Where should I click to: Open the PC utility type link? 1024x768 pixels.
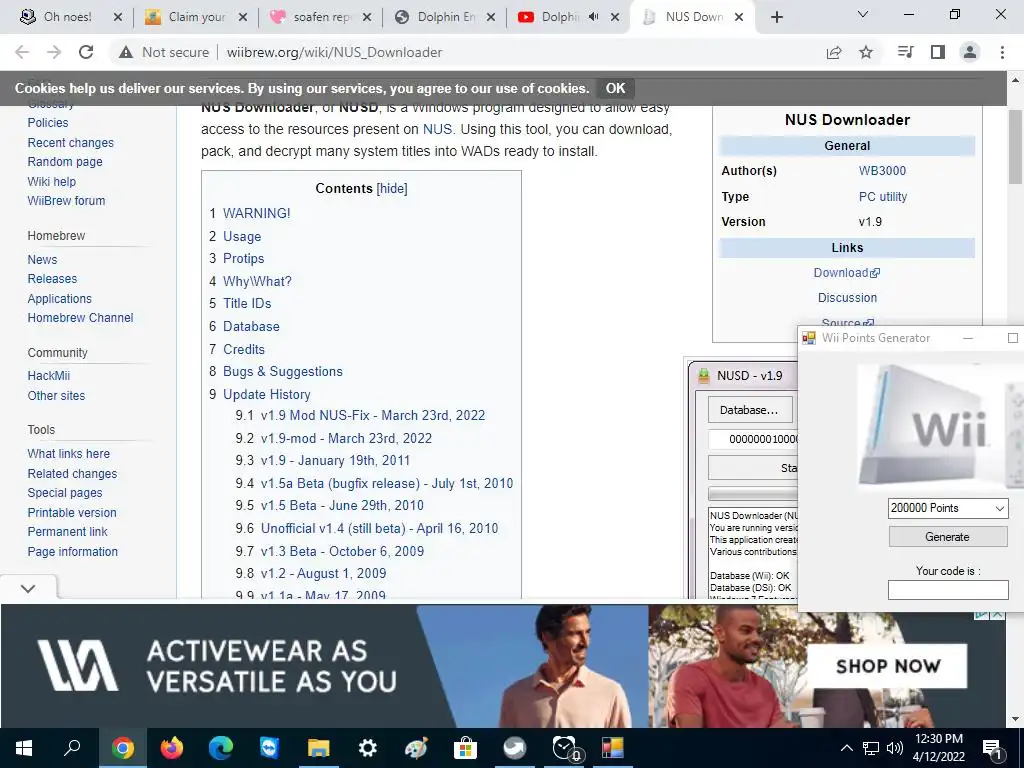(883, 197)
